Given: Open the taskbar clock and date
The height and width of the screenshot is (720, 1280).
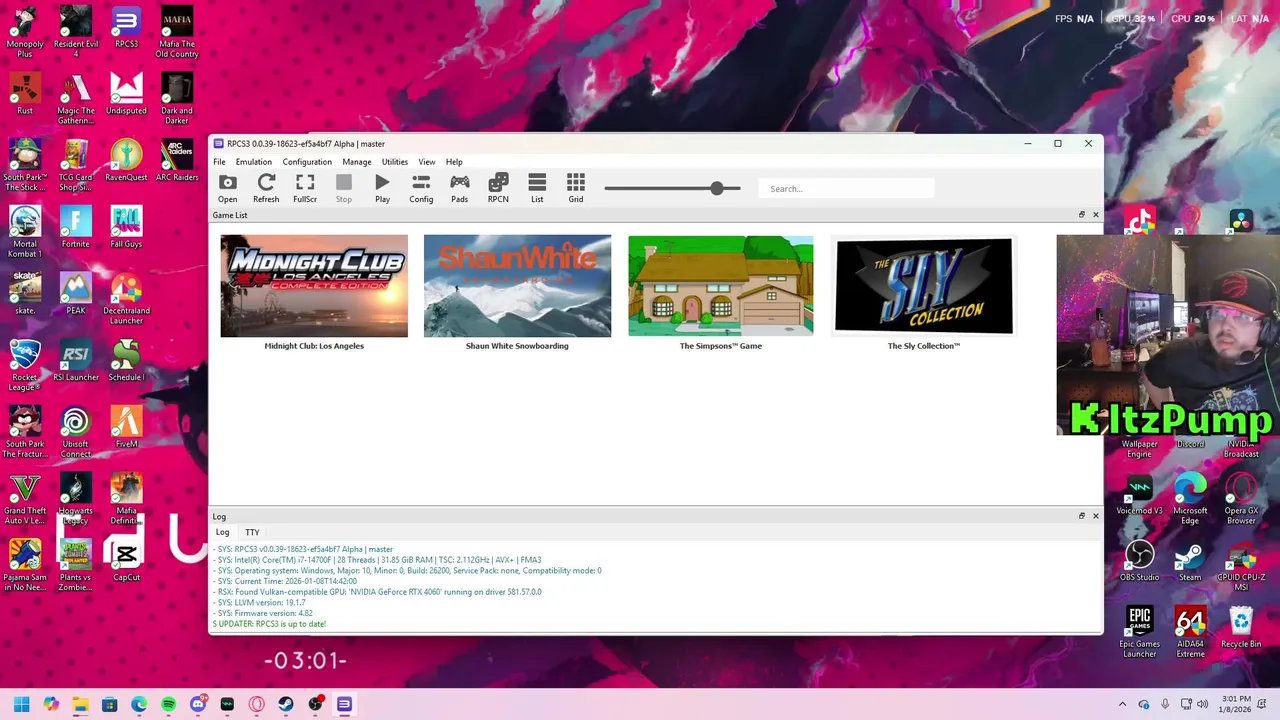Looking at the screenshot, I should (x=1236, y=704).
